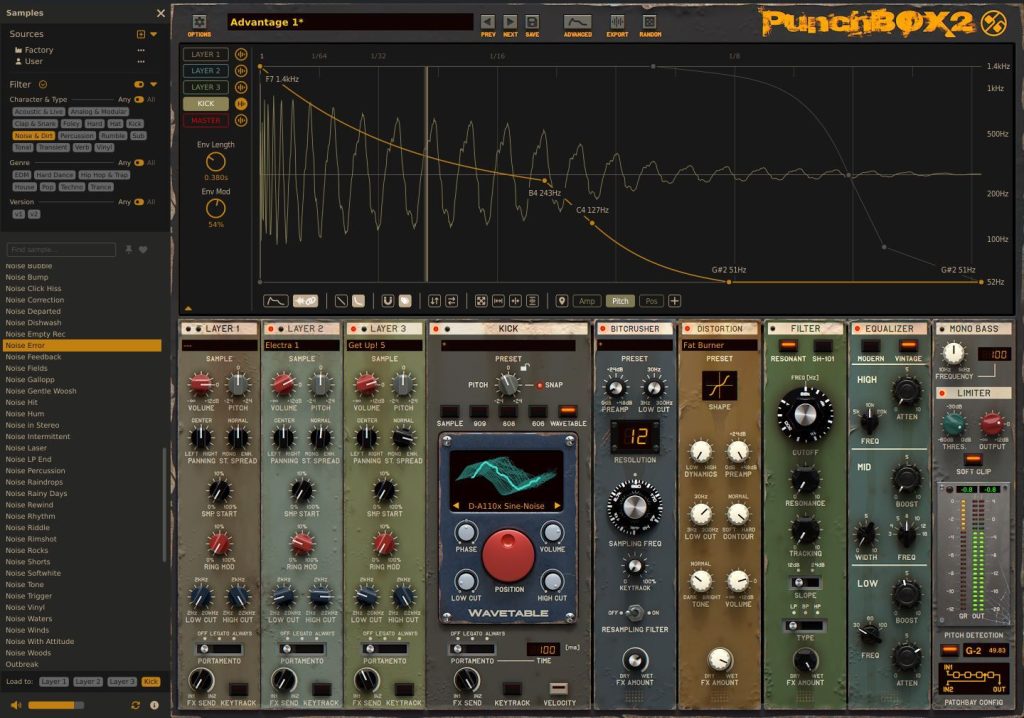This screenshot has height=718, width=1024.
Task: Collapse the Sources section arrow
Action: coord(154,34)
